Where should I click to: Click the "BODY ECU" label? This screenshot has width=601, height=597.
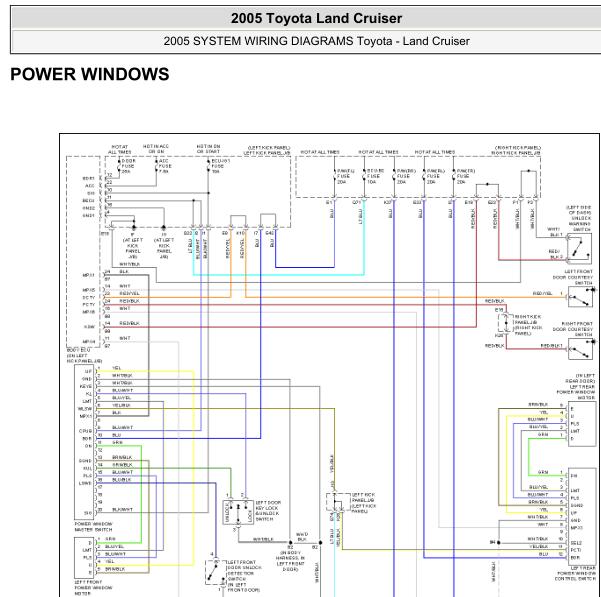(79, 350)
